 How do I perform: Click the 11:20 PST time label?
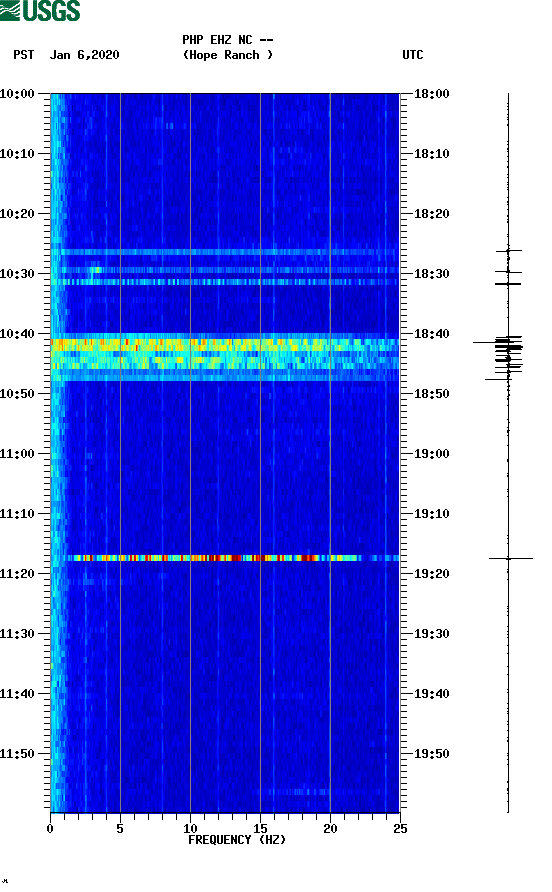coord(18,574)
